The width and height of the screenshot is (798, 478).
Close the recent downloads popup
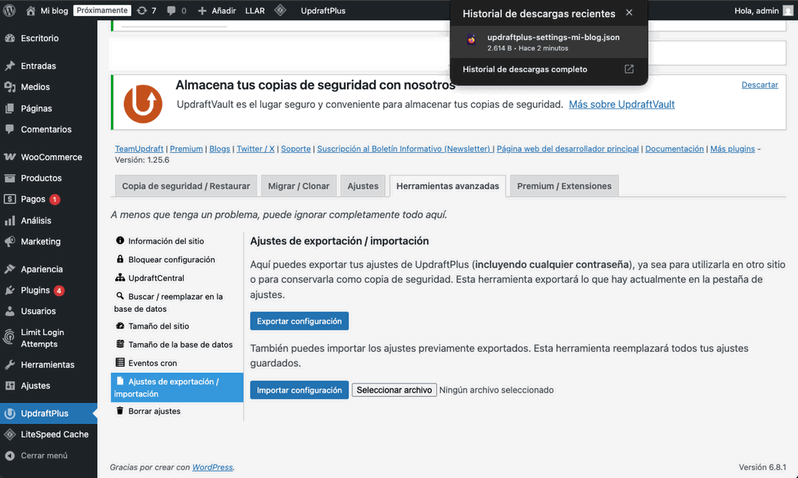tap(629, 13)
